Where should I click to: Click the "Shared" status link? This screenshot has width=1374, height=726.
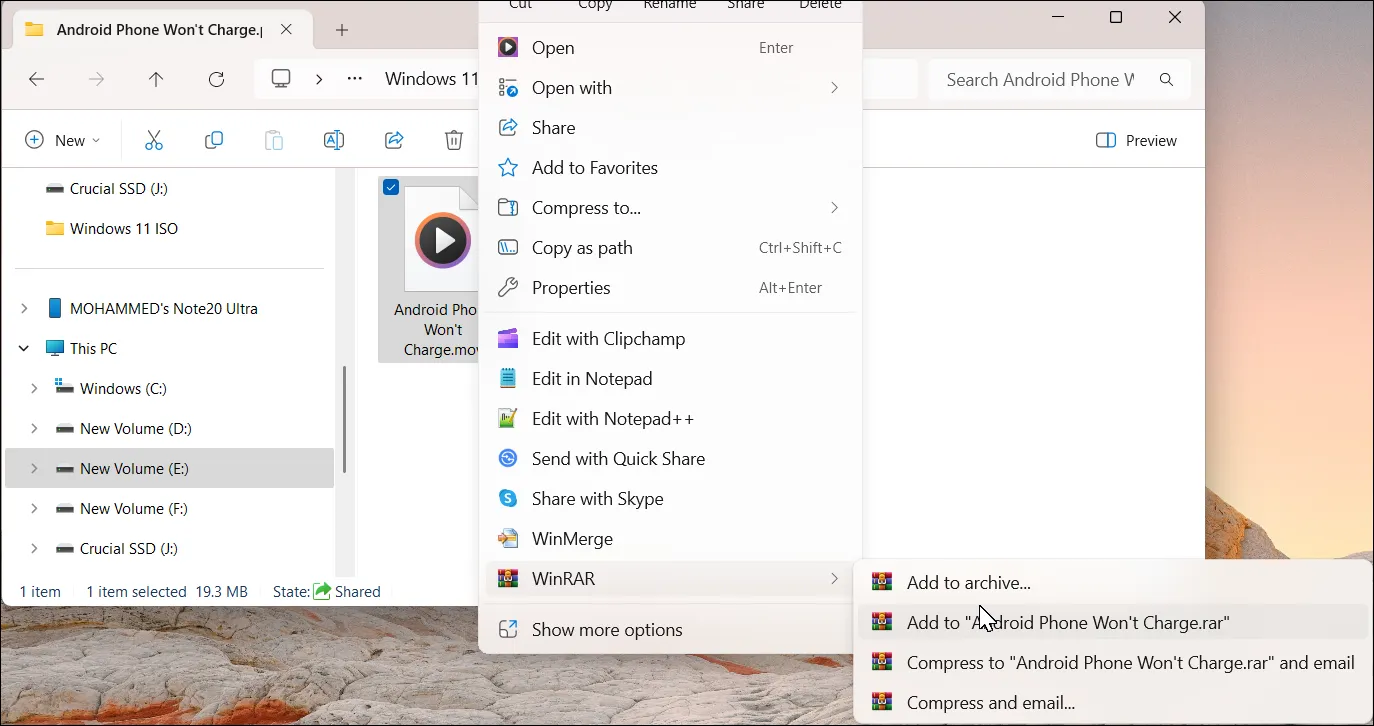tap(356, 591)
